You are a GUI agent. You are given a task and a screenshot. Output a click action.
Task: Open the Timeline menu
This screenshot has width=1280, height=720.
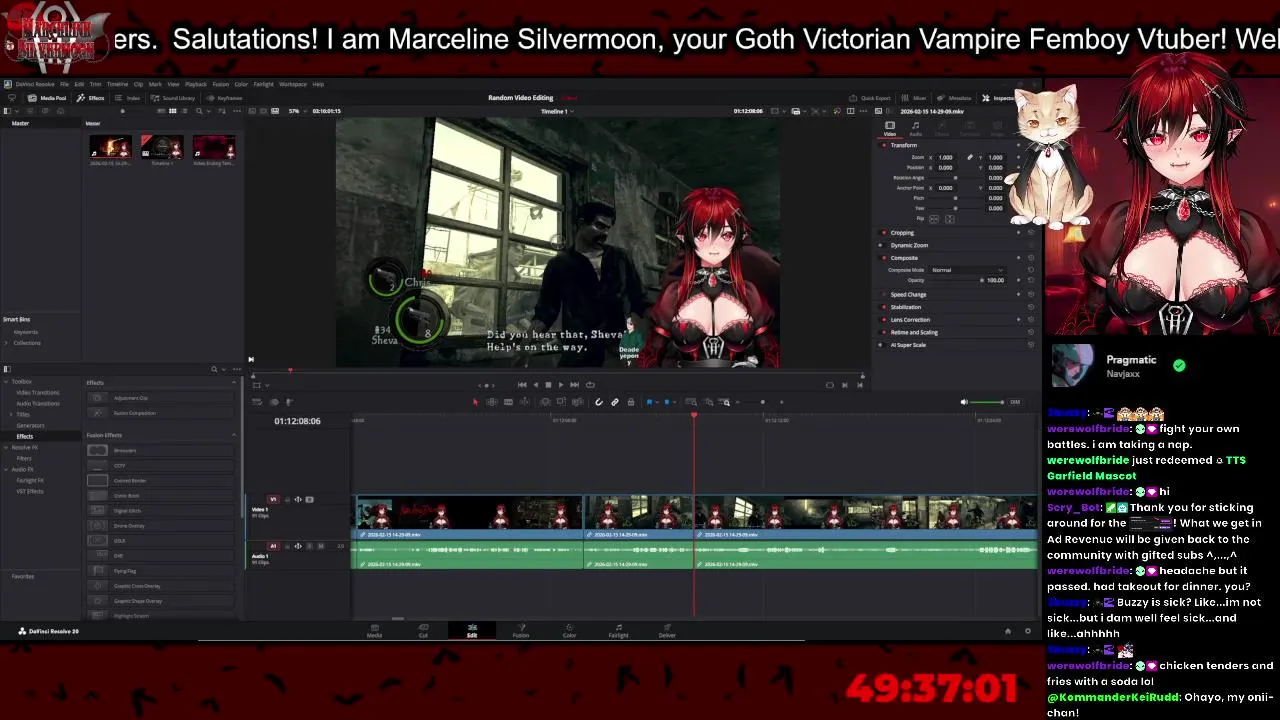point(117,84)
